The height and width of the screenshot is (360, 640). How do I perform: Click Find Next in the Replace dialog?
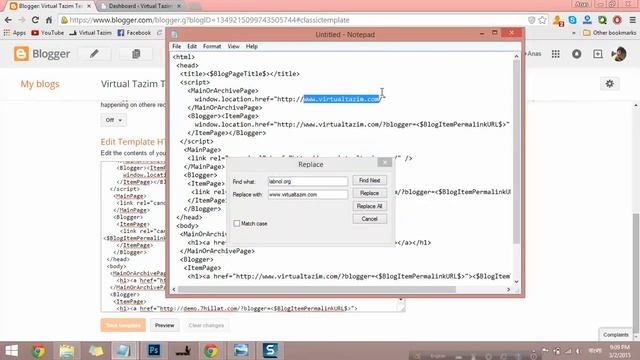coord(369,180)
